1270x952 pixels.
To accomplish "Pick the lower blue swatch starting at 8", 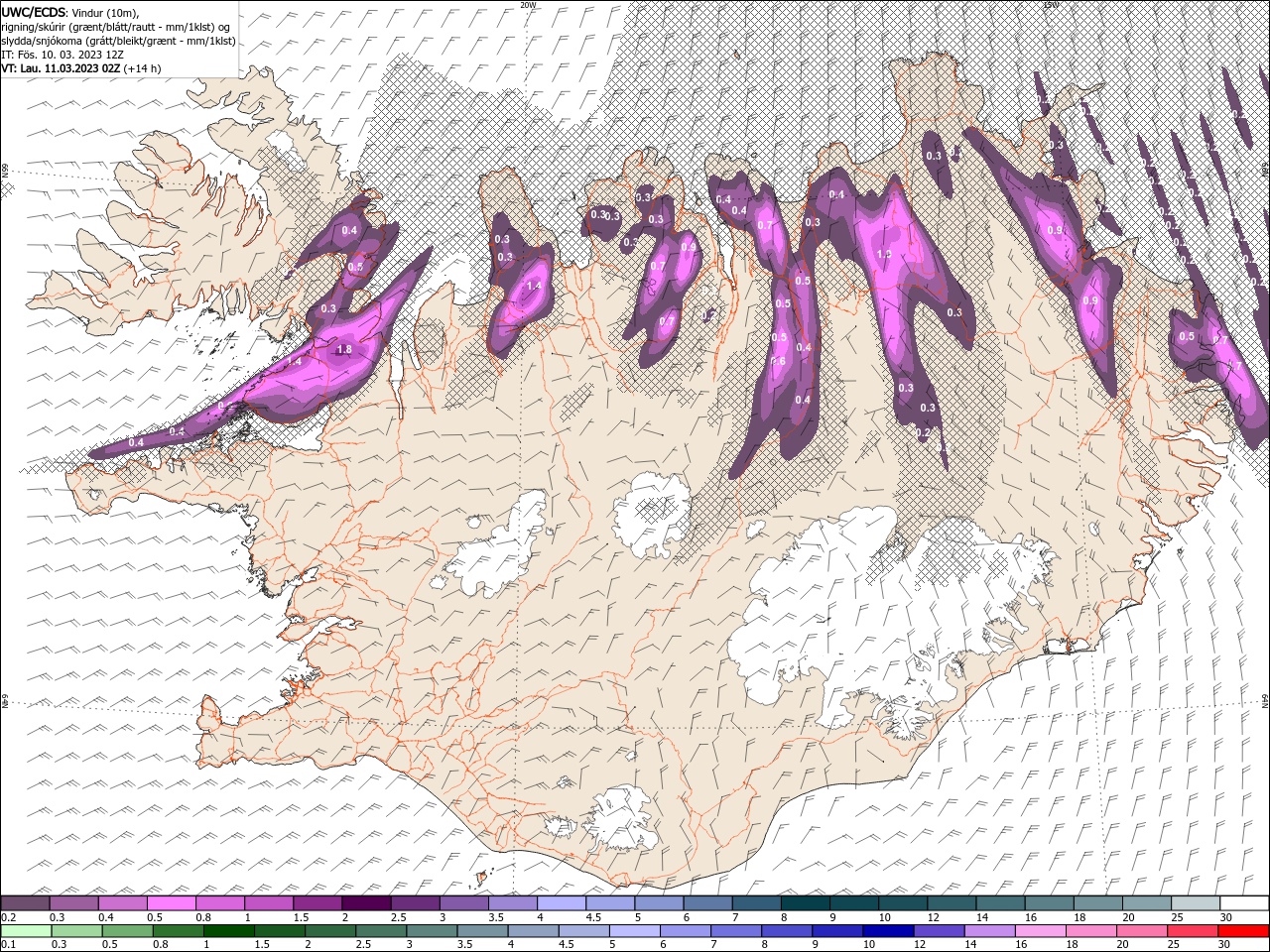I will point(787,931).
